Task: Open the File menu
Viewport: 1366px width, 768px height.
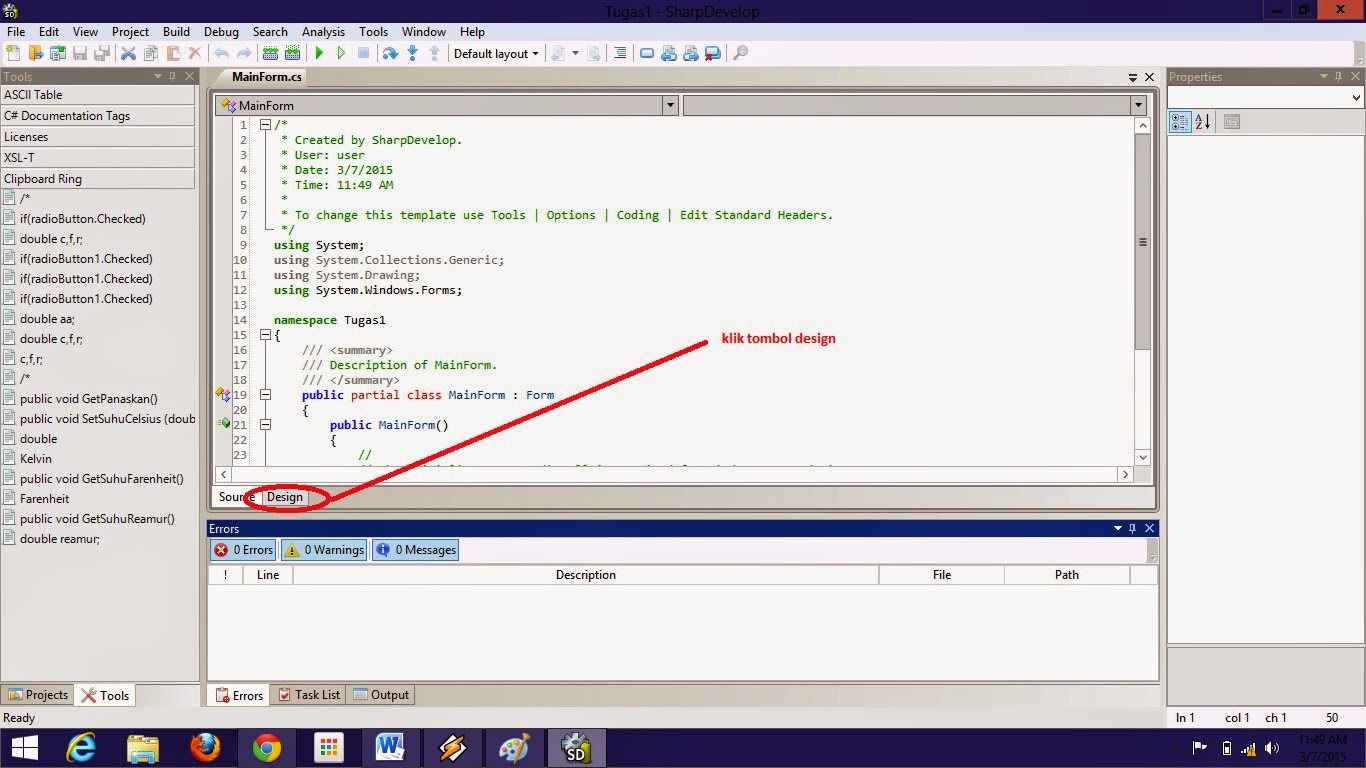Action: pyautogui.click(x=16, y=32)
